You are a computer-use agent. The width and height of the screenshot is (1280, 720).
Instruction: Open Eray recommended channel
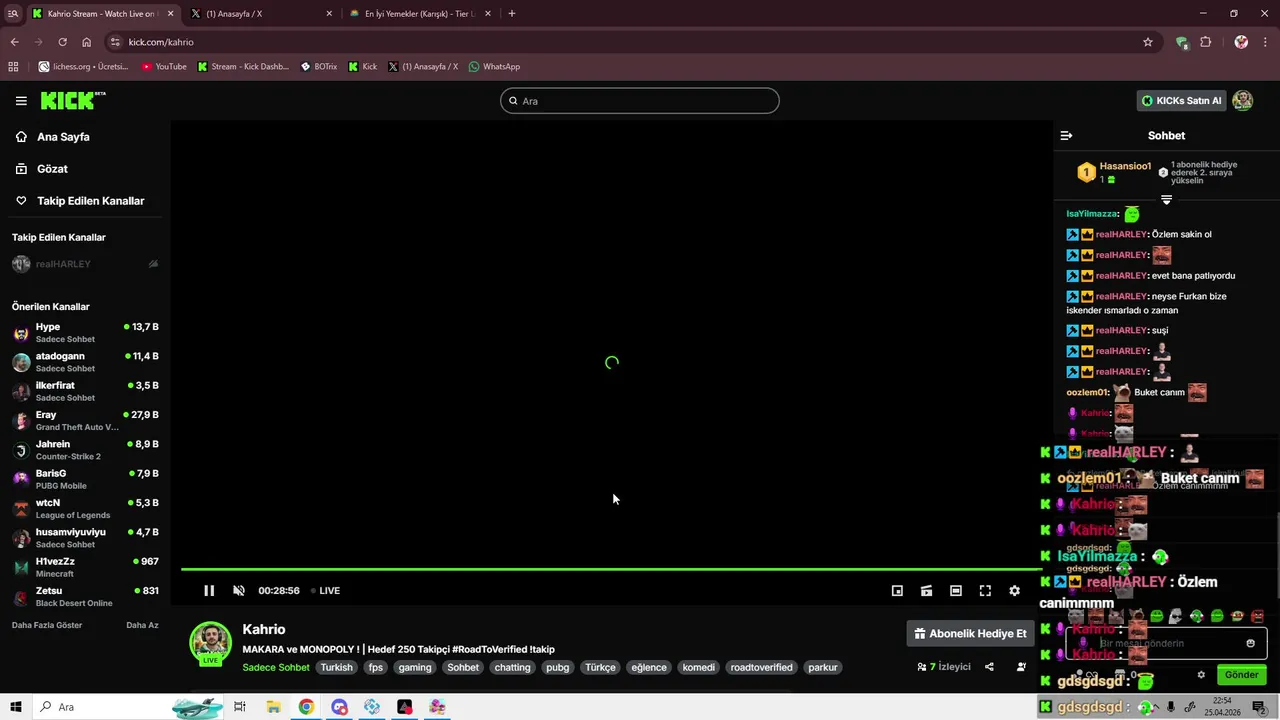tap(85, 421)
